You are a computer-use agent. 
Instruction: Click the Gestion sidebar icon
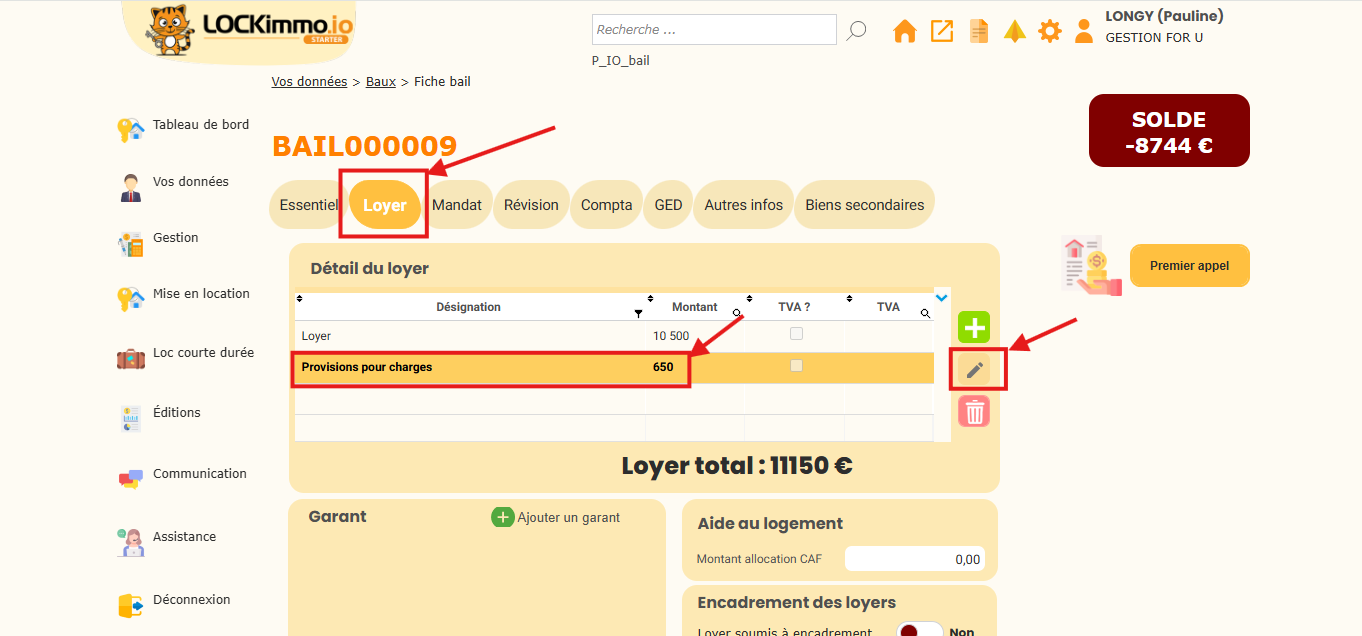[130, 243]
